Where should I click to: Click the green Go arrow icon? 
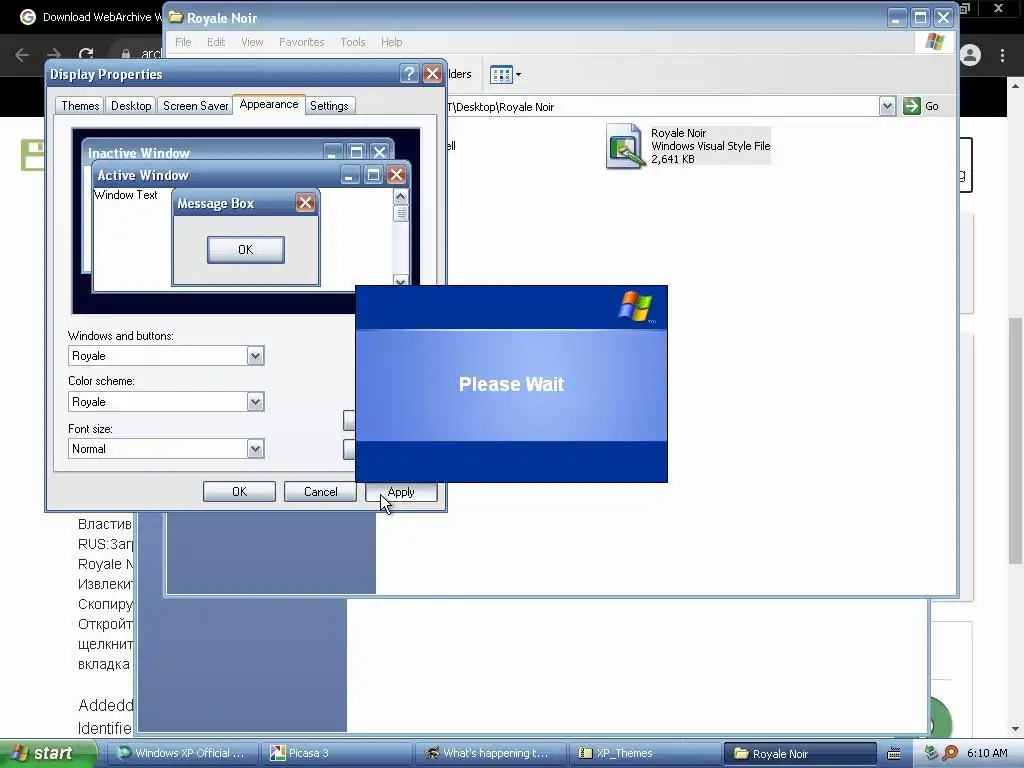tap(912, 106)
